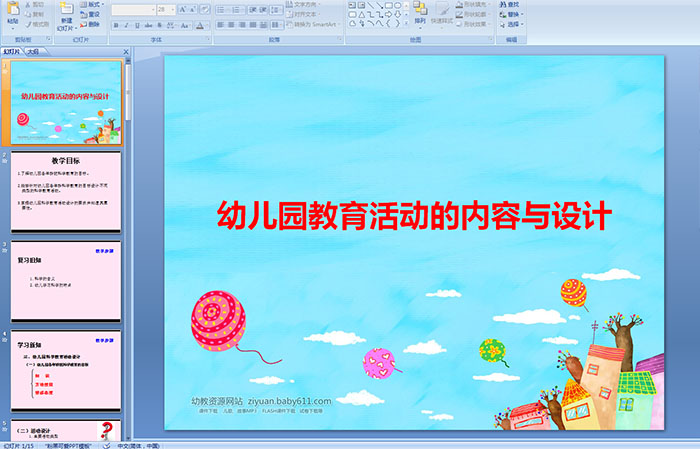Image resolution: width=700 pixels, height=449 pixels.
Task: Decrease font size with the shrink-font icon
Action: click(x=192, y=10)
